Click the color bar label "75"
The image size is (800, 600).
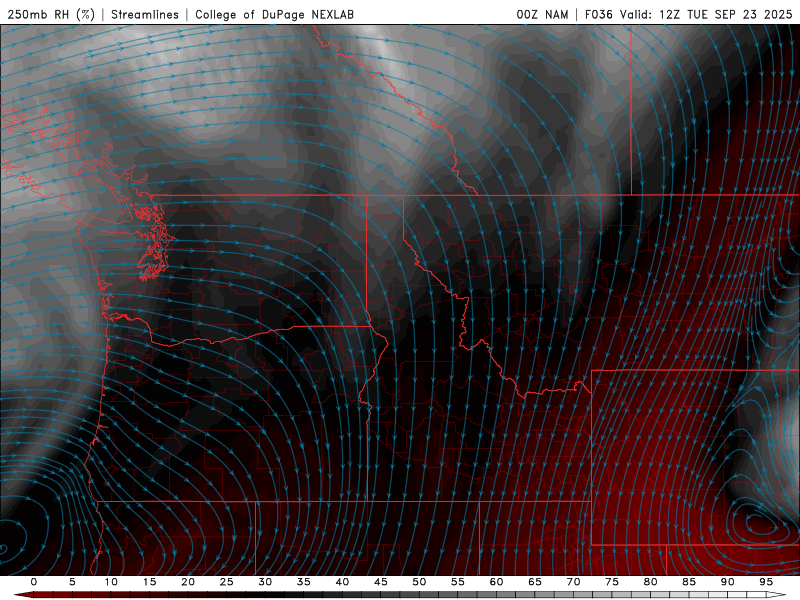(612, 582)
